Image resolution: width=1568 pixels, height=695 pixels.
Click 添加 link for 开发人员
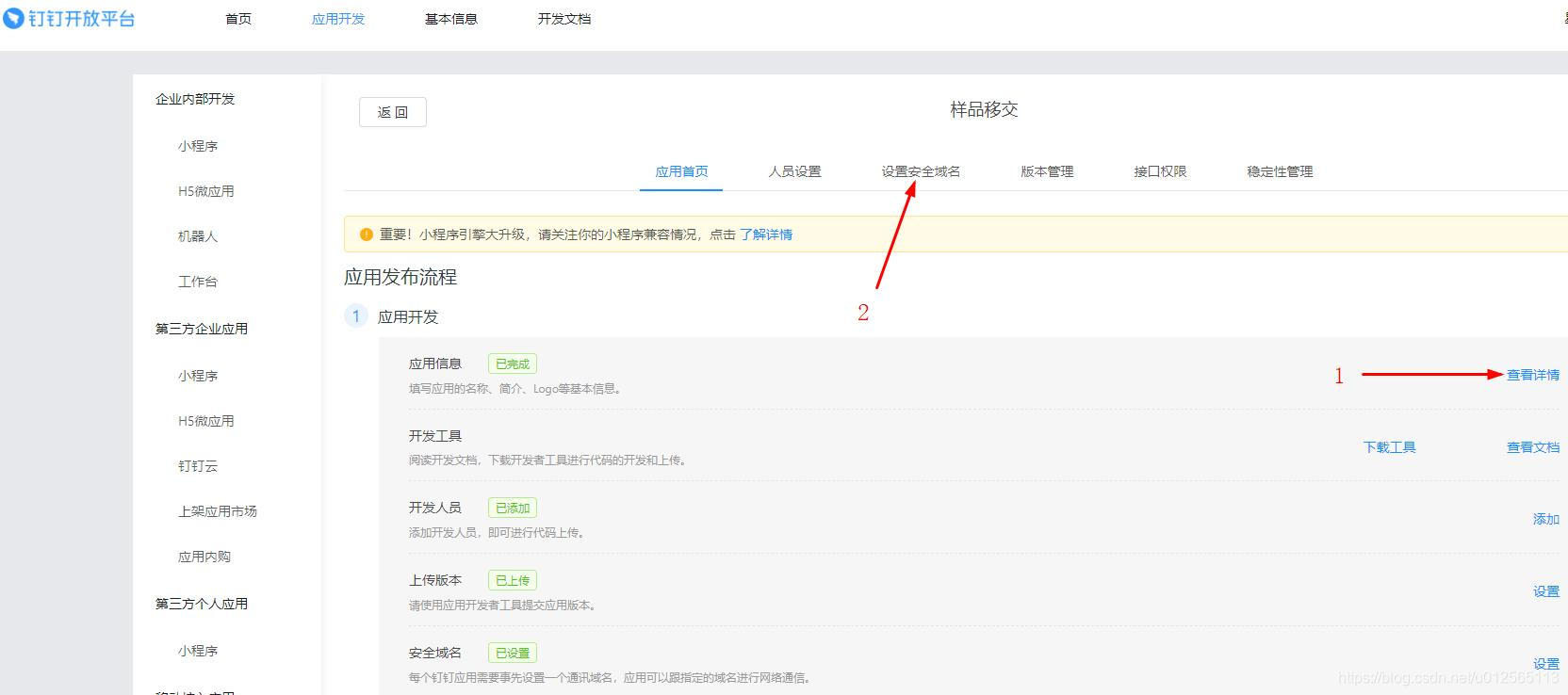tap(1546, 519)
